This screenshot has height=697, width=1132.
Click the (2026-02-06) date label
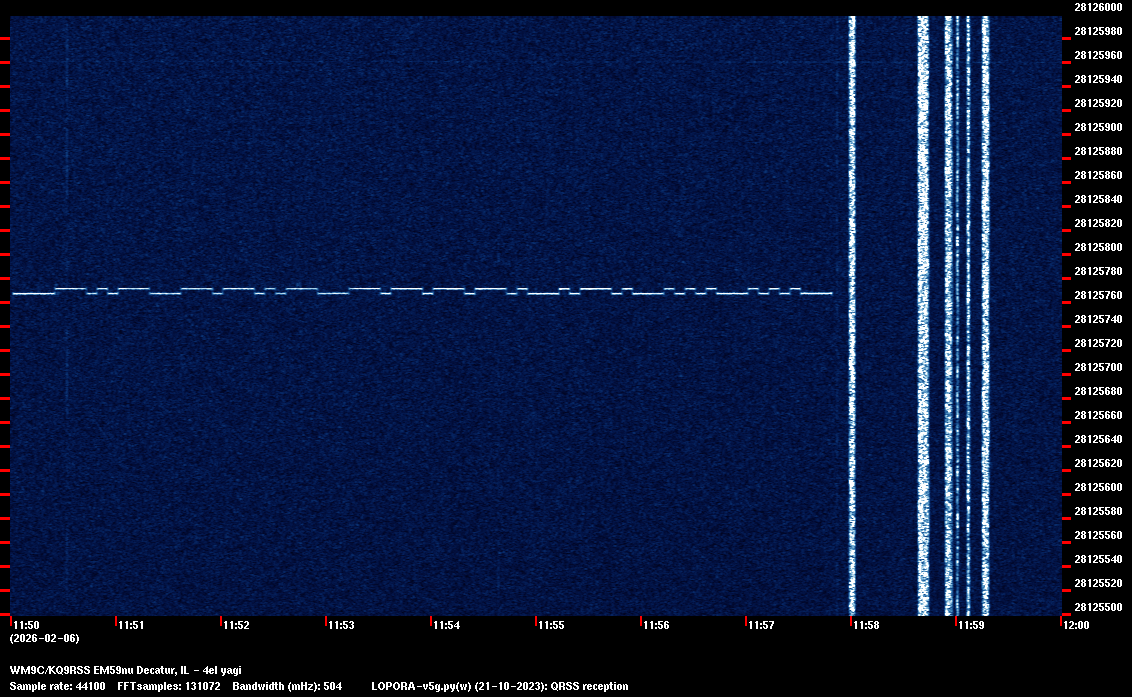point(44,638)
